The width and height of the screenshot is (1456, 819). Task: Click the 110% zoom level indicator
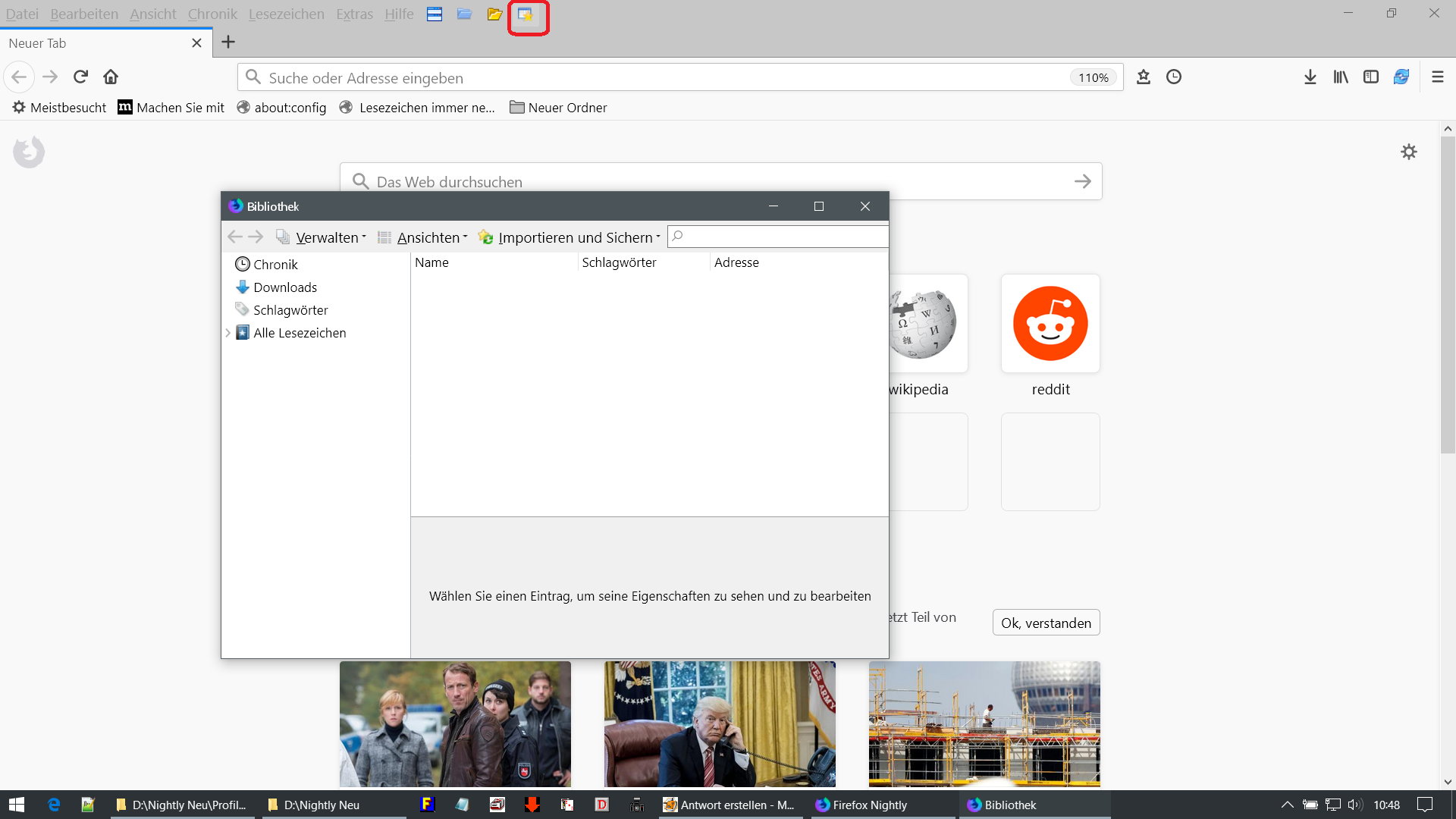tap(1093, 77)
